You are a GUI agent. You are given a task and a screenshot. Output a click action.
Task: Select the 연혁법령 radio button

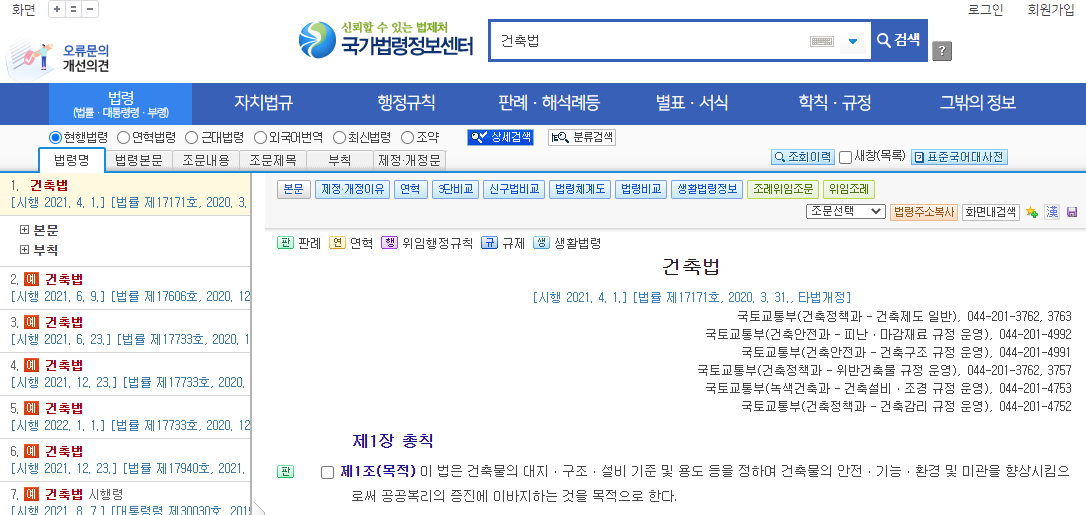[123, 138]
